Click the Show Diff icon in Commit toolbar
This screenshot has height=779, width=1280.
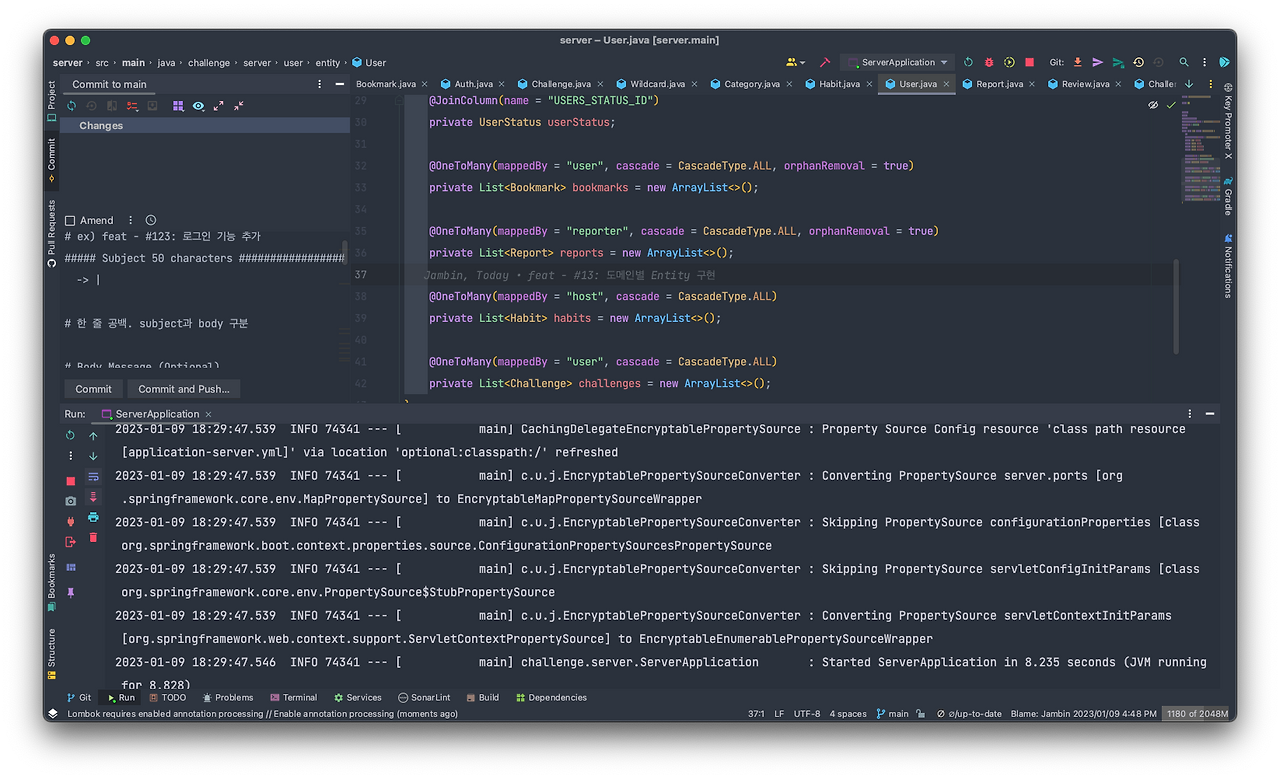click(112, 105)
